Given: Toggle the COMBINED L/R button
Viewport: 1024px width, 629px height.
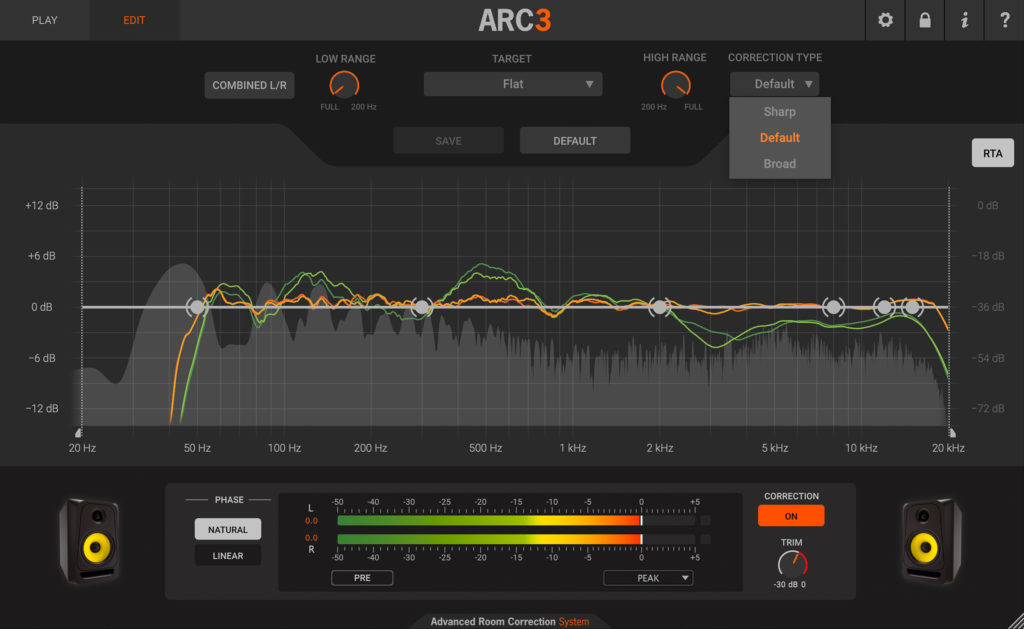Looking at the screenshot, I should [249, 85].
